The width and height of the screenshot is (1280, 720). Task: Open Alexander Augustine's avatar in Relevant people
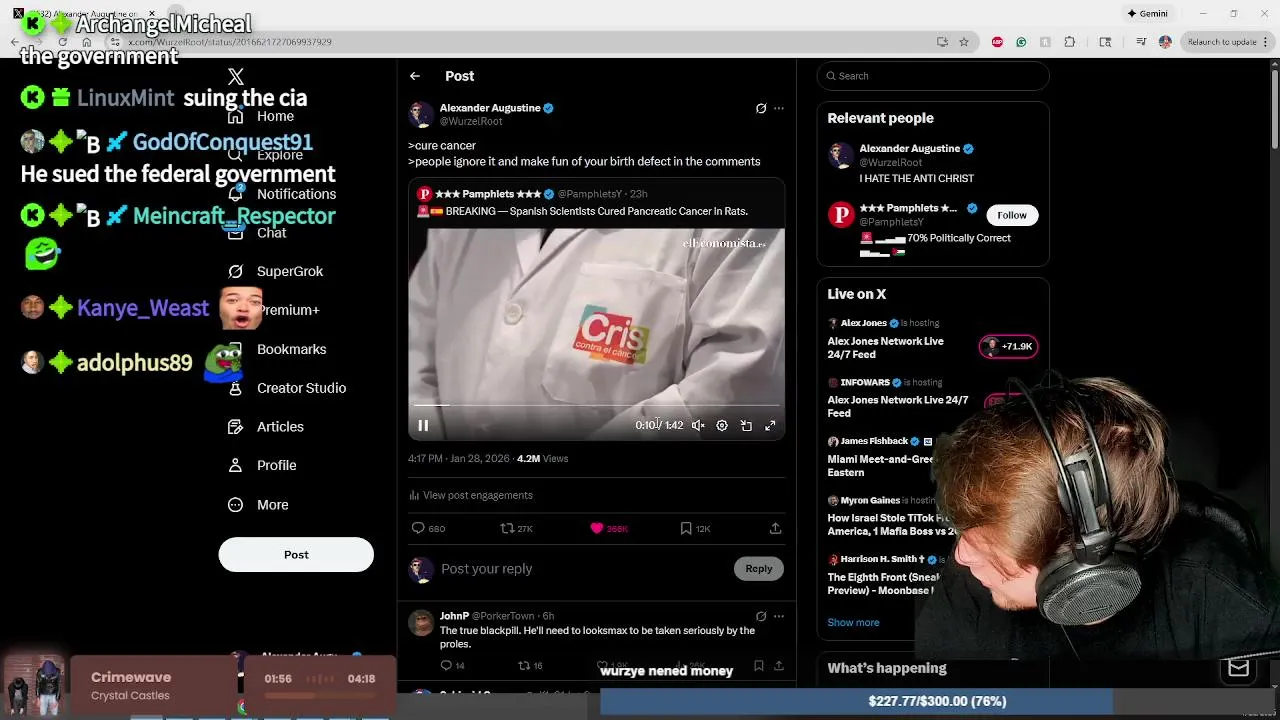841,155
